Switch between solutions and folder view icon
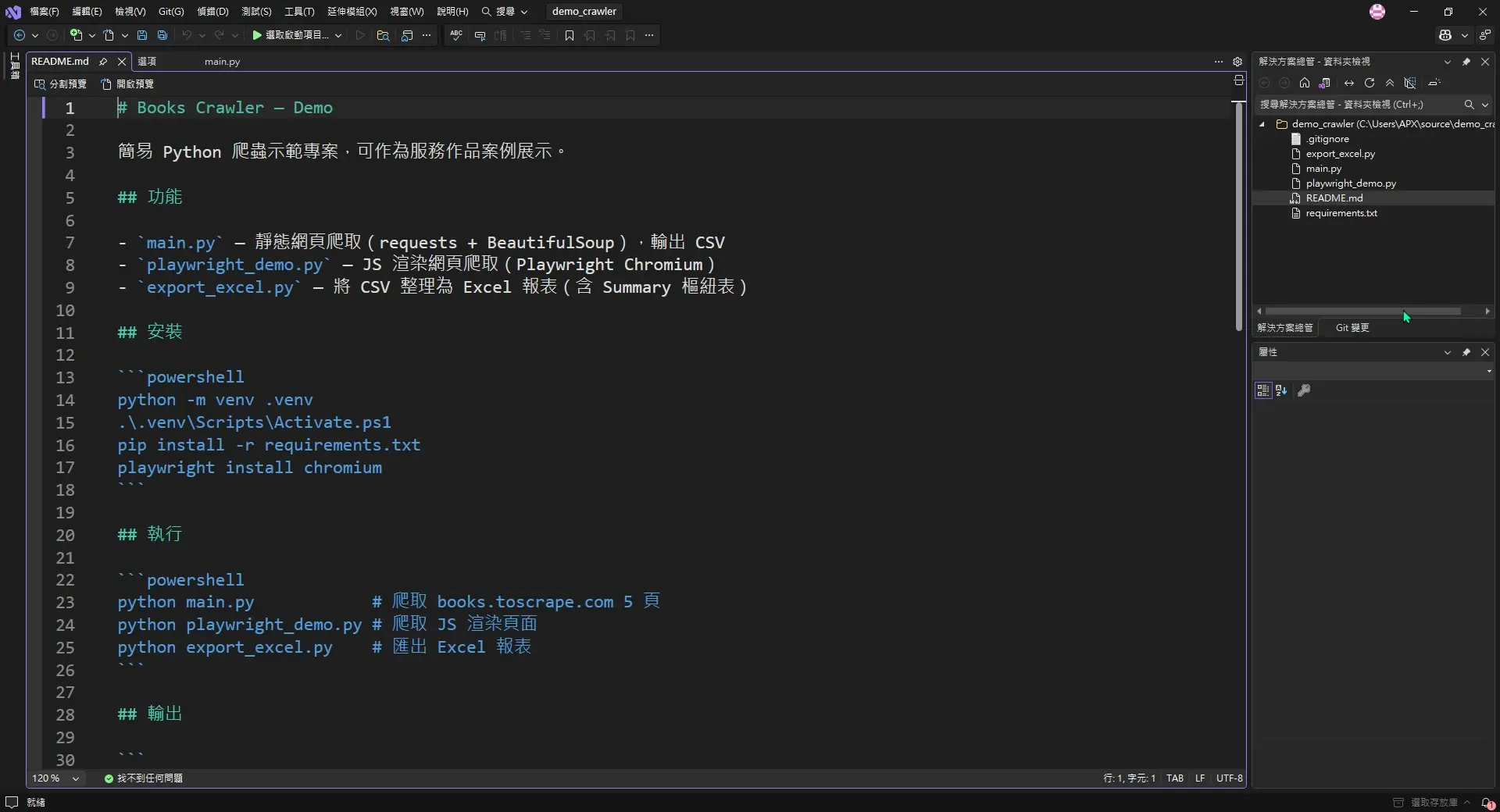The height and width of the screenshot is (812, 1500). [1325, 83]
